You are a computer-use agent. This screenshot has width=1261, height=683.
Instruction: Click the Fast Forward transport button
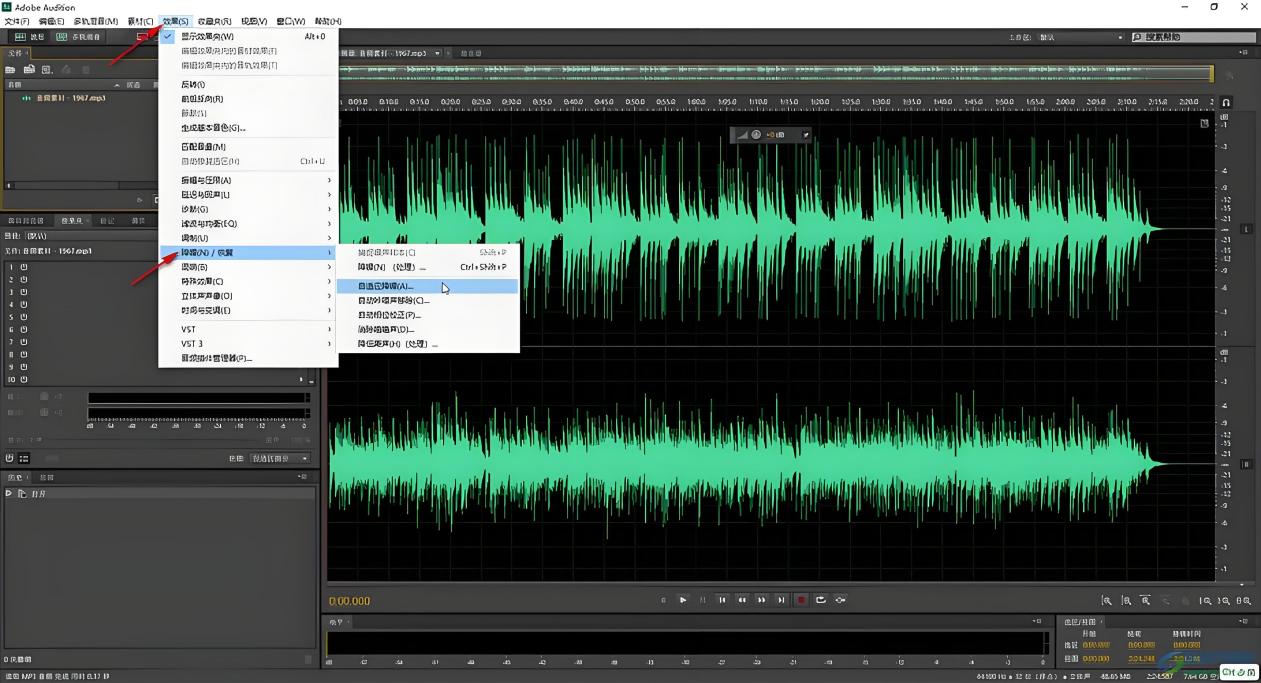pyautogui.click(x=762, y=600)
